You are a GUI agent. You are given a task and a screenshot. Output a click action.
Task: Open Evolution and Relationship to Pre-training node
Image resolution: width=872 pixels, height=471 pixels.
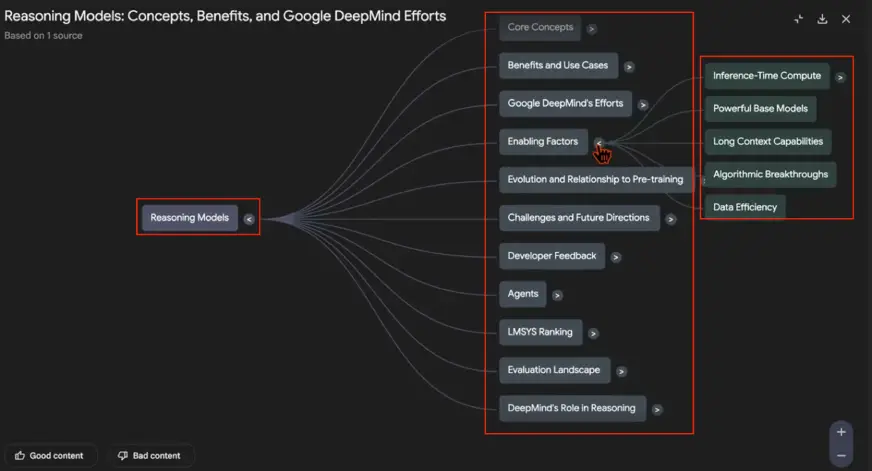[596, 180]
